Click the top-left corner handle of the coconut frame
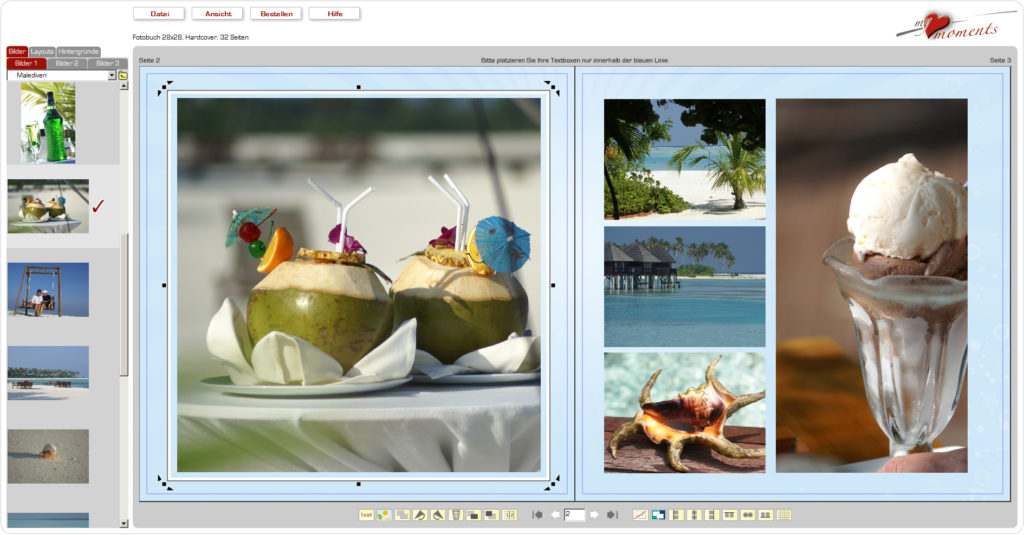Viewport: 1024px width, 535px height. coord(165,88)
